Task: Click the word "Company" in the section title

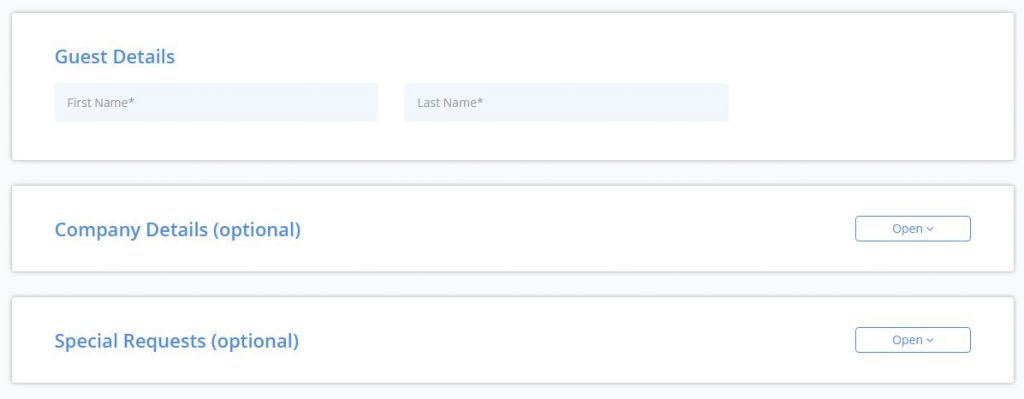Action: tap(98, 230)
